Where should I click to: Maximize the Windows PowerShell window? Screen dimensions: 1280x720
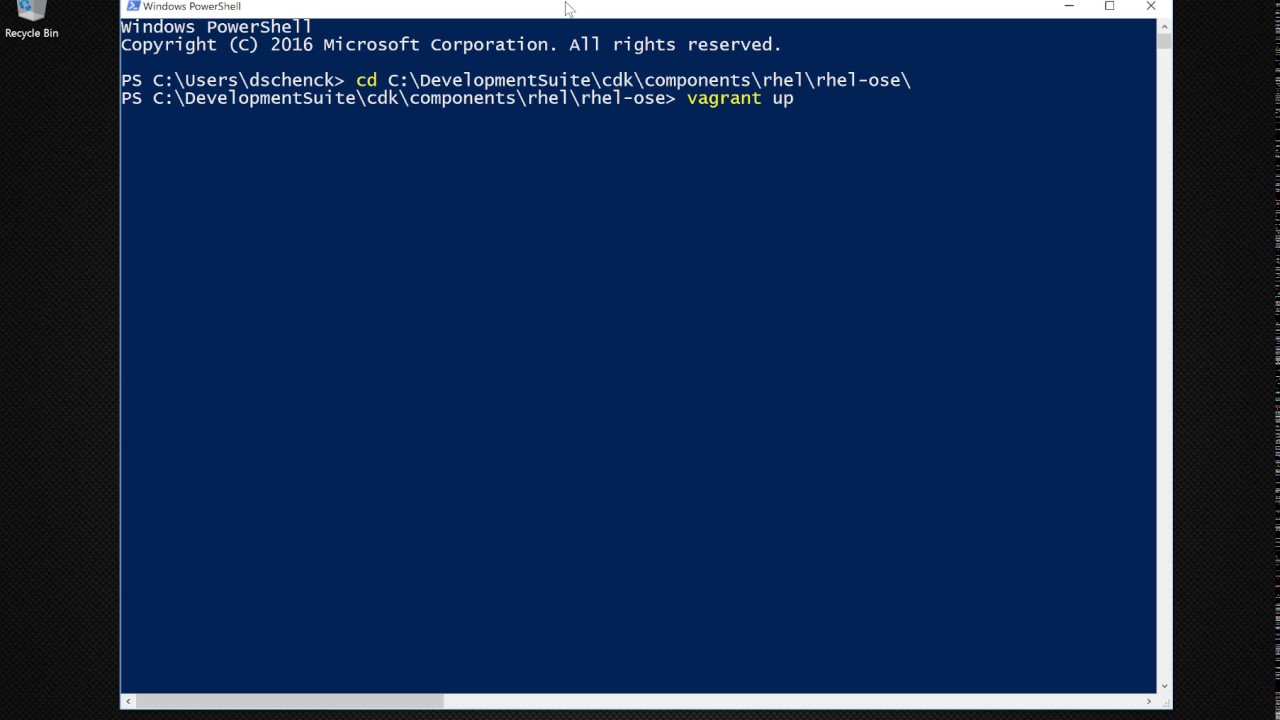point(1109,6)
